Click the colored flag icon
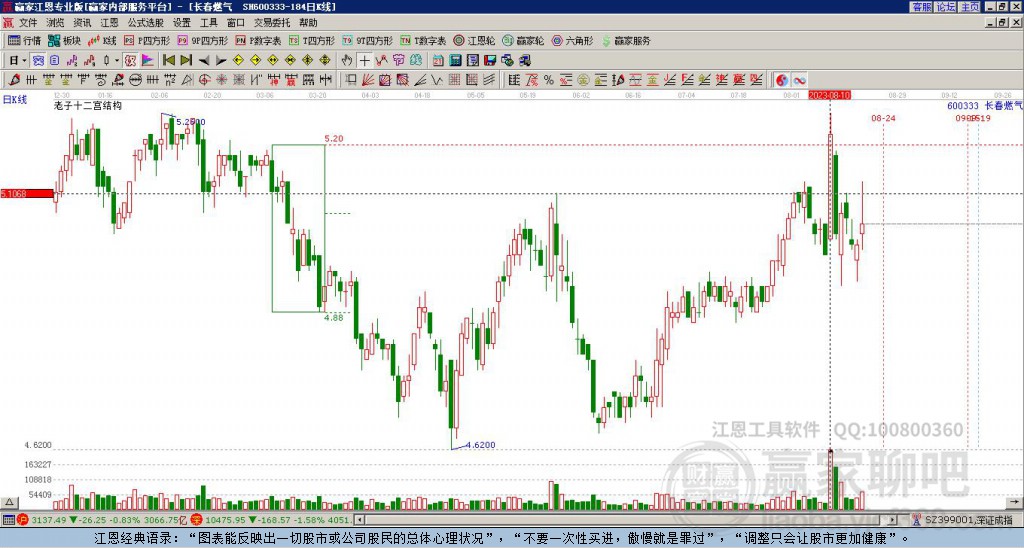The height and width of the screenshot is (548, 1024). (x=148, y=60)
